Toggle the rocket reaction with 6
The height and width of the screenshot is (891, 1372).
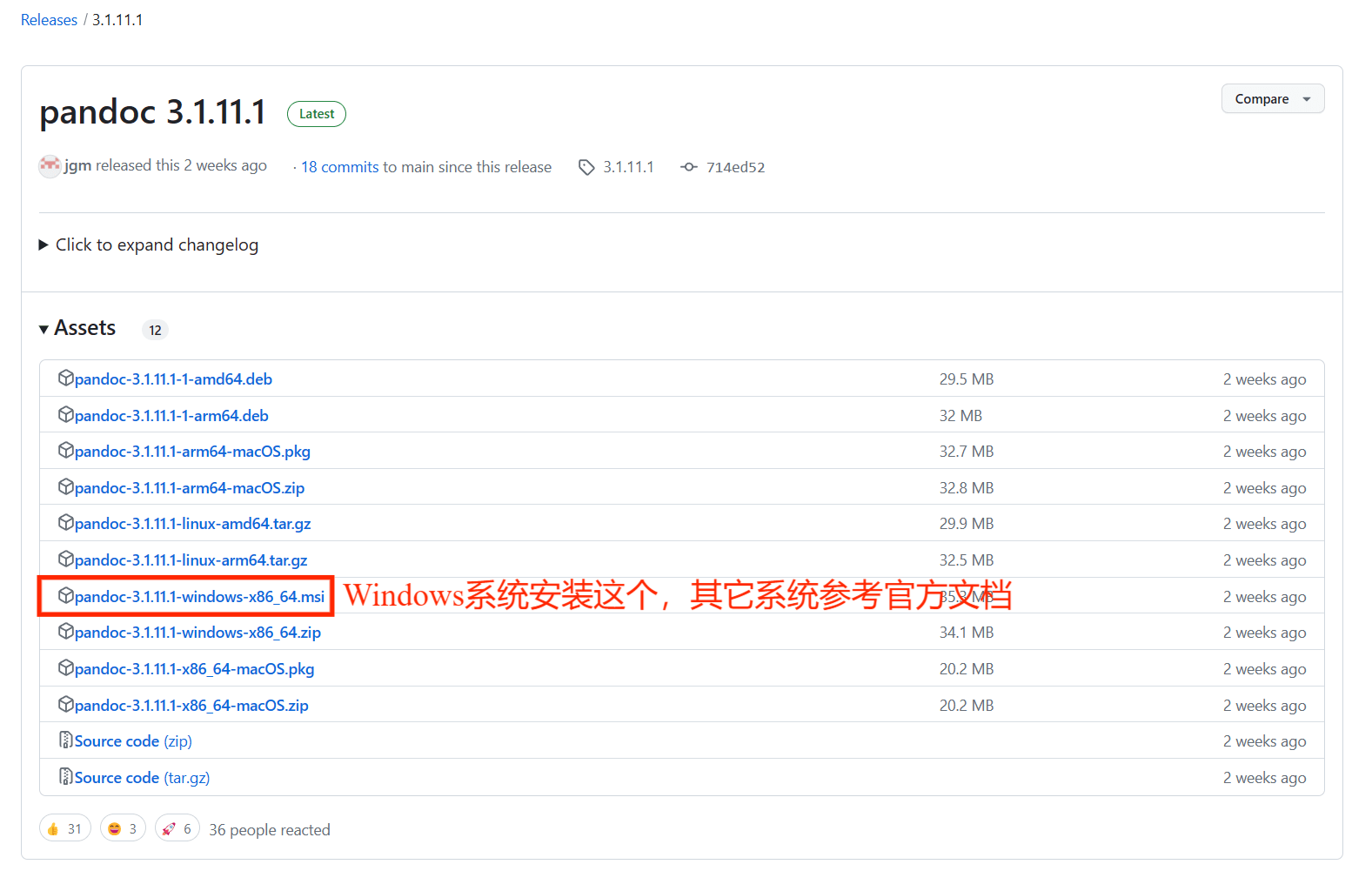coord(177,828)
